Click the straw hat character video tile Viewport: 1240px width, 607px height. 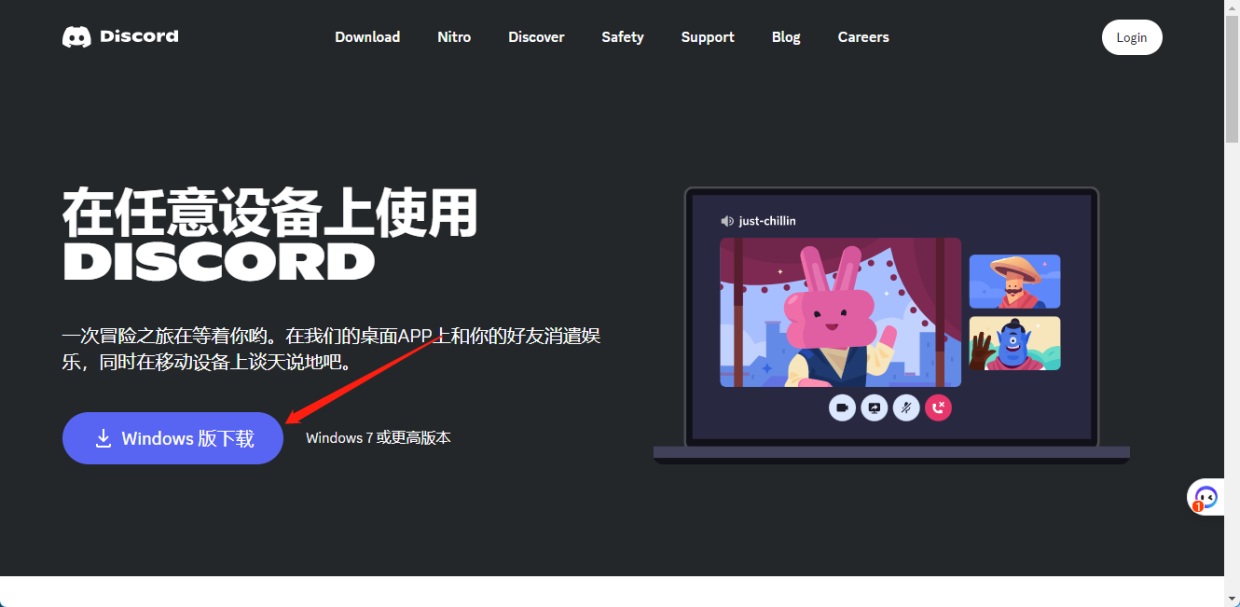(1014, 281)
